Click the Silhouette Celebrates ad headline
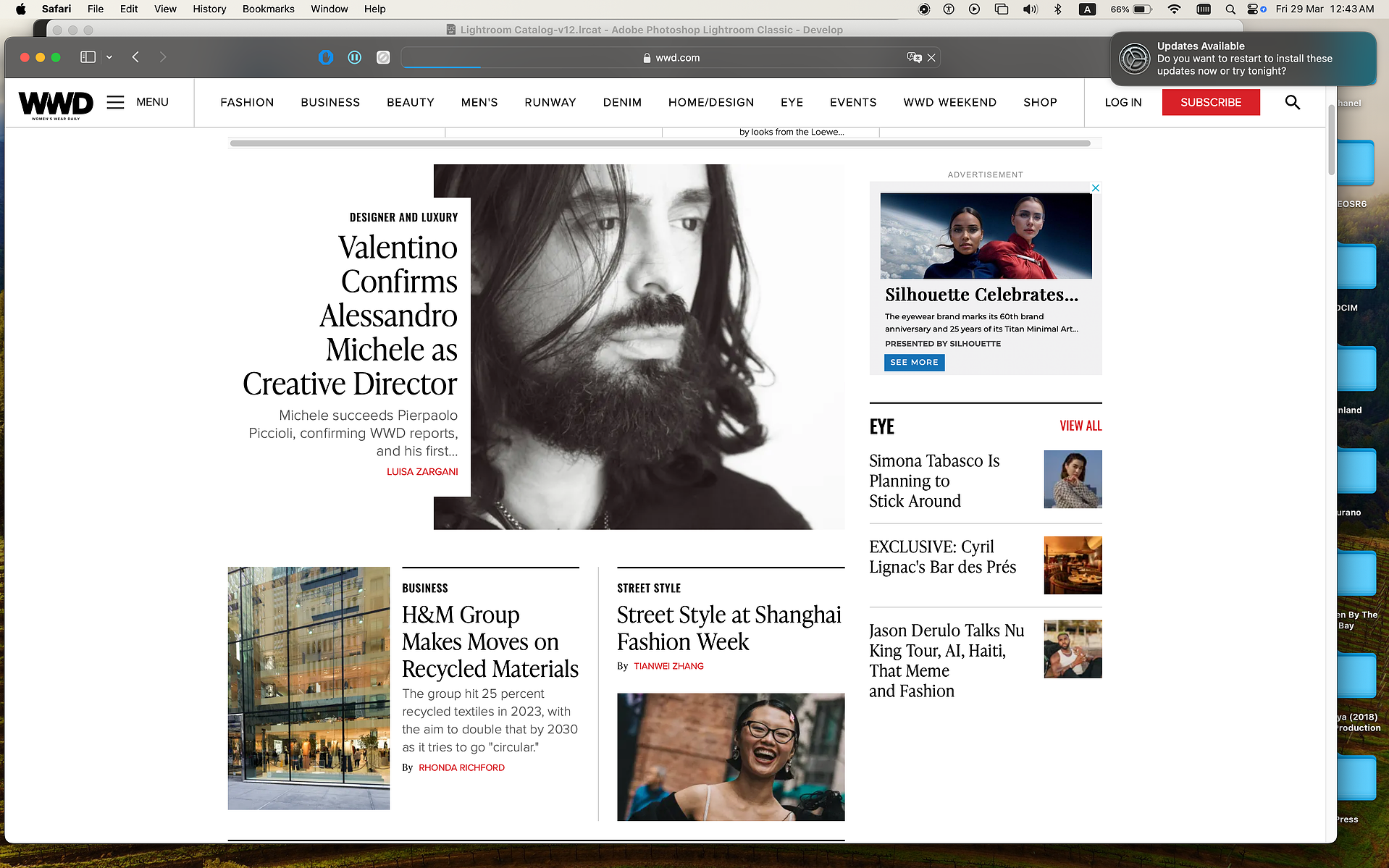 pyautogui.click(x=981, y=295)
